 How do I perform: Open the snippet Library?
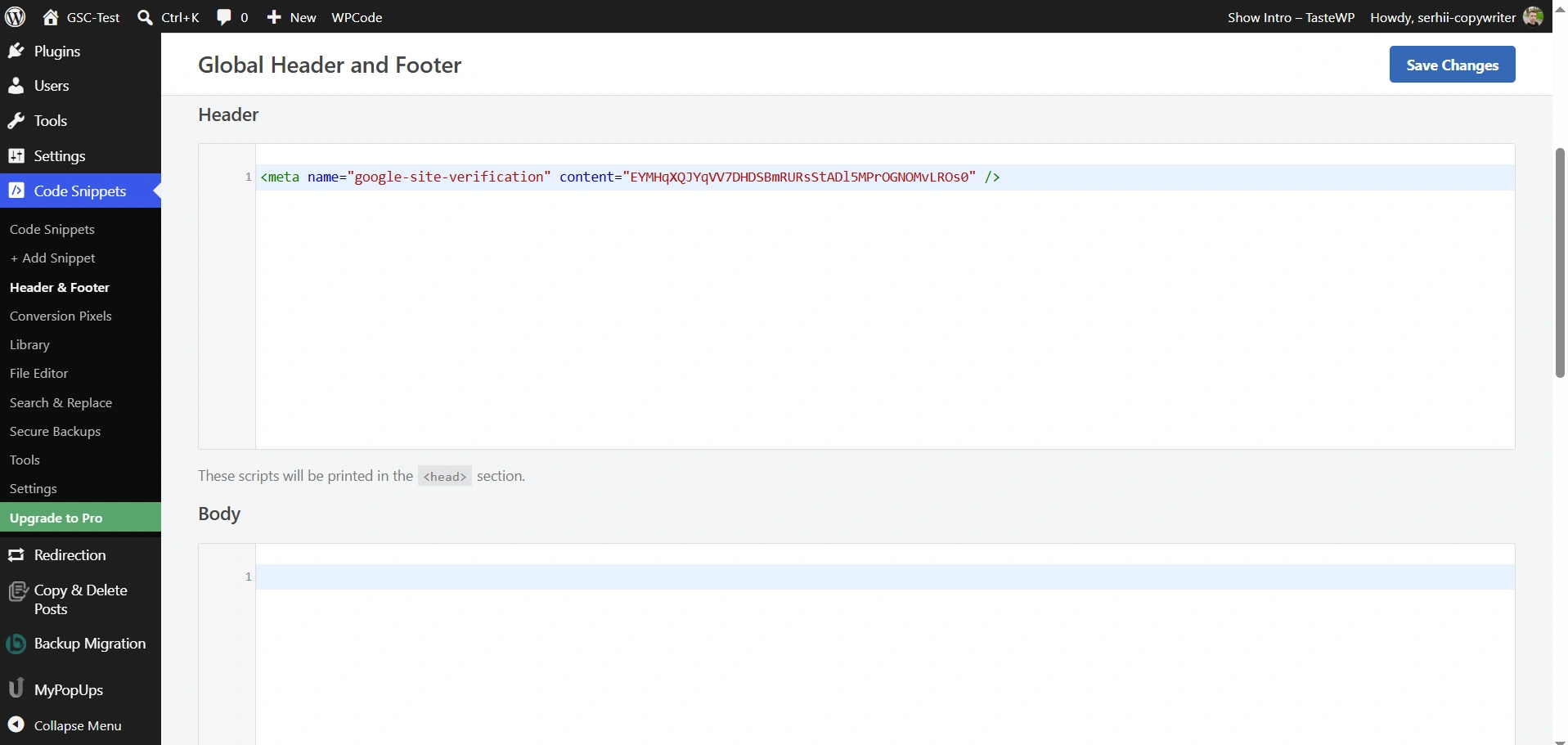tap(29, 344)
